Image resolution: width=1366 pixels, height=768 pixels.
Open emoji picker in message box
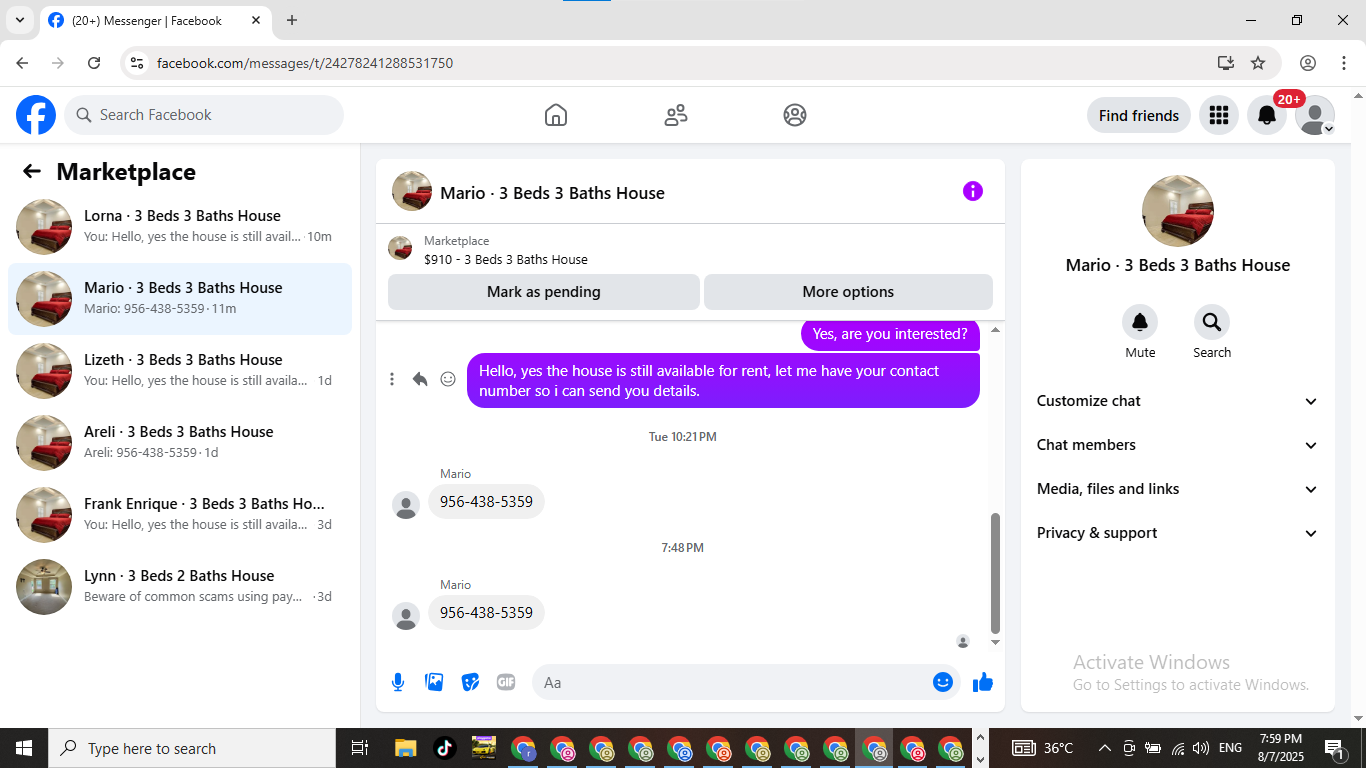coord(943,682)
